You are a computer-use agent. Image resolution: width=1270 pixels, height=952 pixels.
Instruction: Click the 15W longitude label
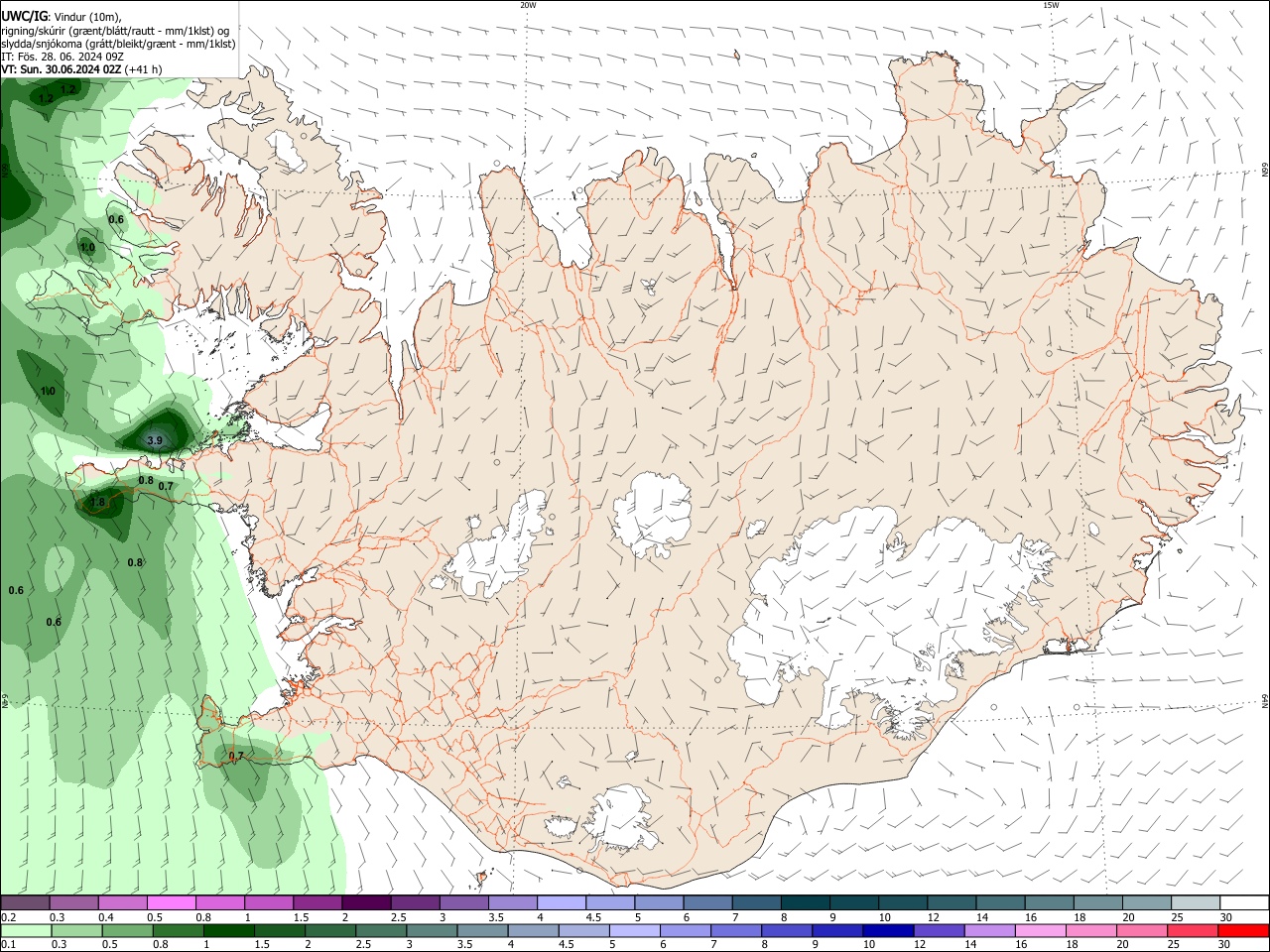pyautogui.click(x=1051, y=5)
